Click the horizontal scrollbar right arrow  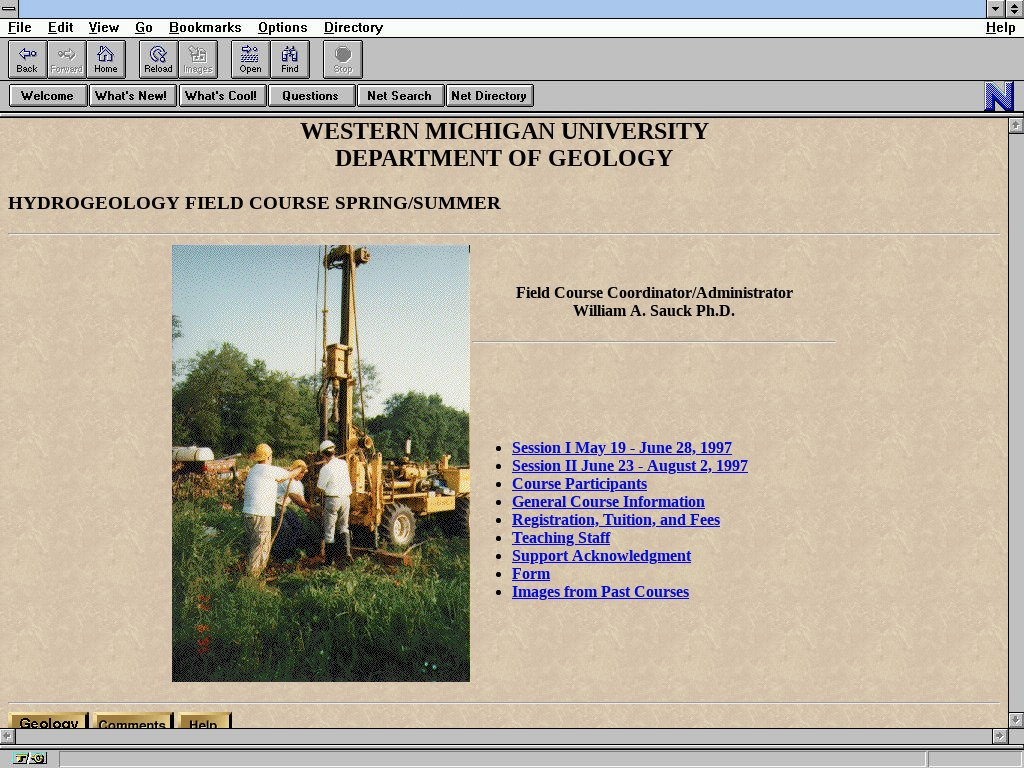(999, 736)
